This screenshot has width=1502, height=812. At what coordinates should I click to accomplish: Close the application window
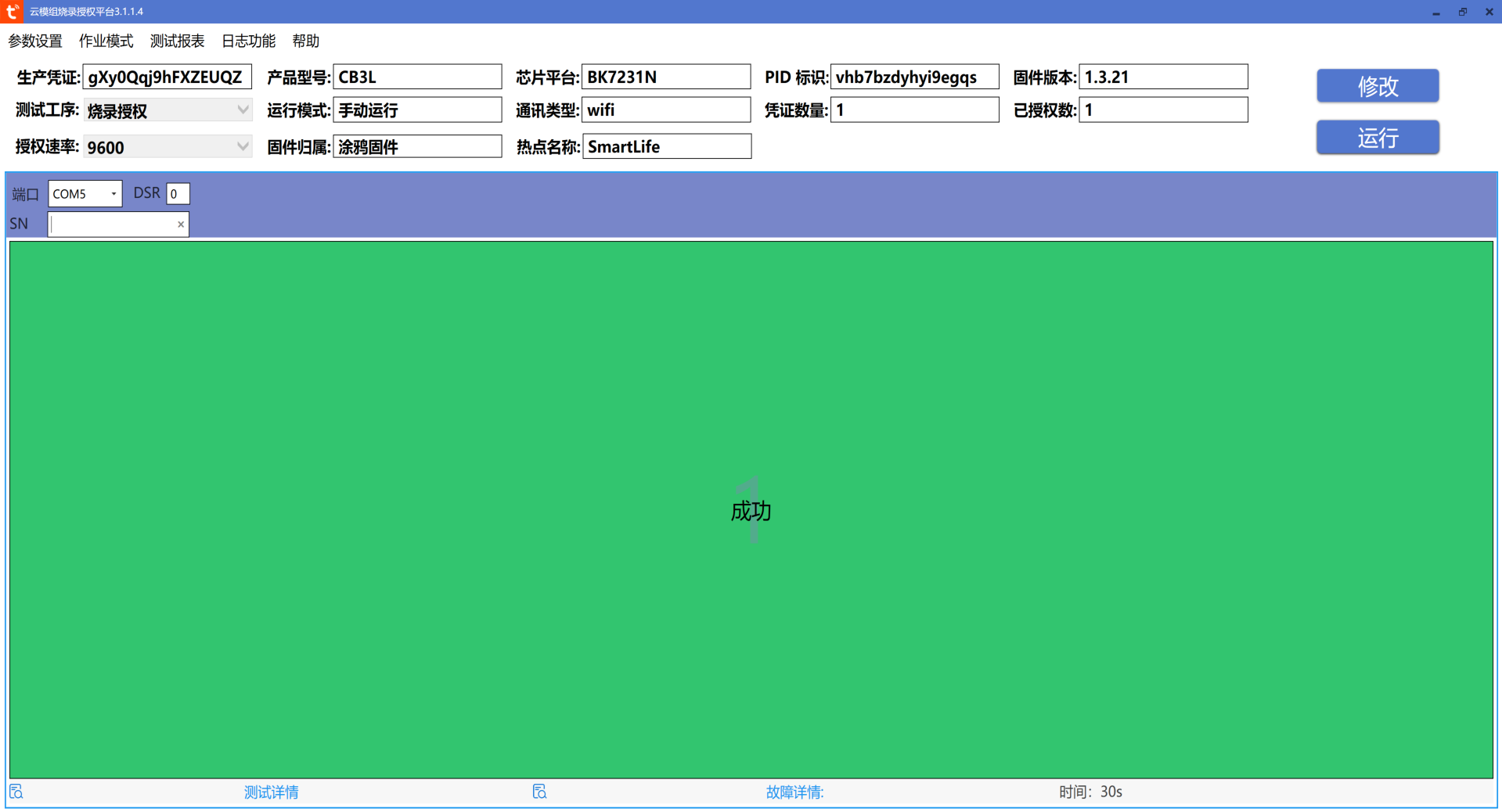(x=1489, y=12)
